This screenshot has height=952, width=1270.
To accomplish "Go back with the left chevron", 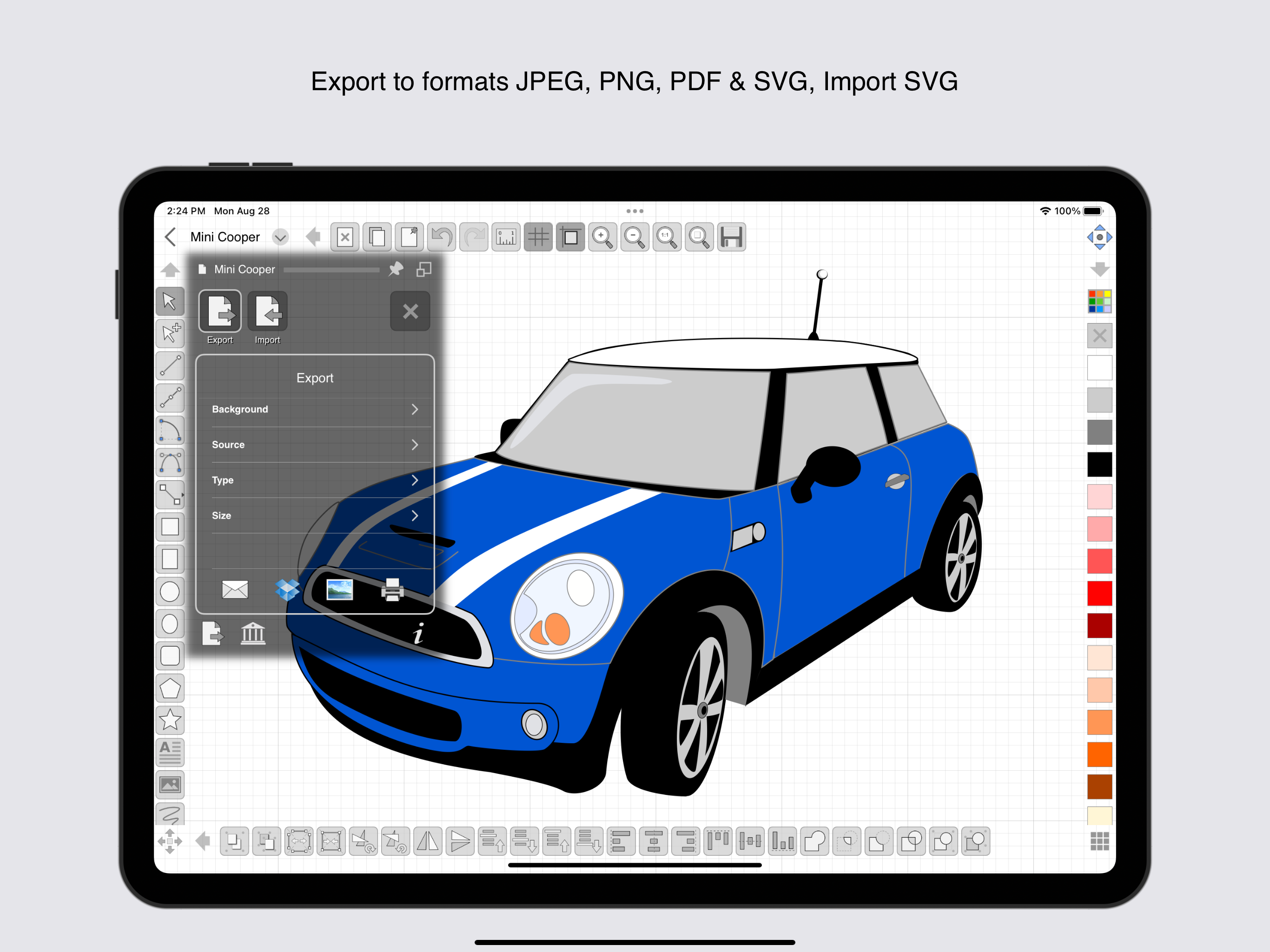I will point(171,237).
